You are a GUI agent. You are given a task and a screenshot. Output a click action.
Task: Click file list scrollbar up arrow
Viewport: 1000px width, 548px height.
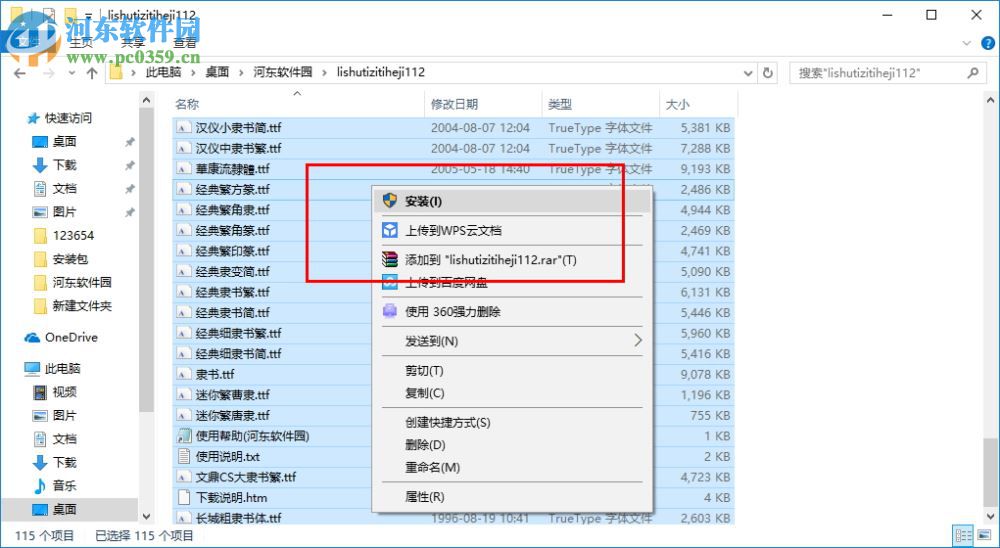[x=990, y=100]
